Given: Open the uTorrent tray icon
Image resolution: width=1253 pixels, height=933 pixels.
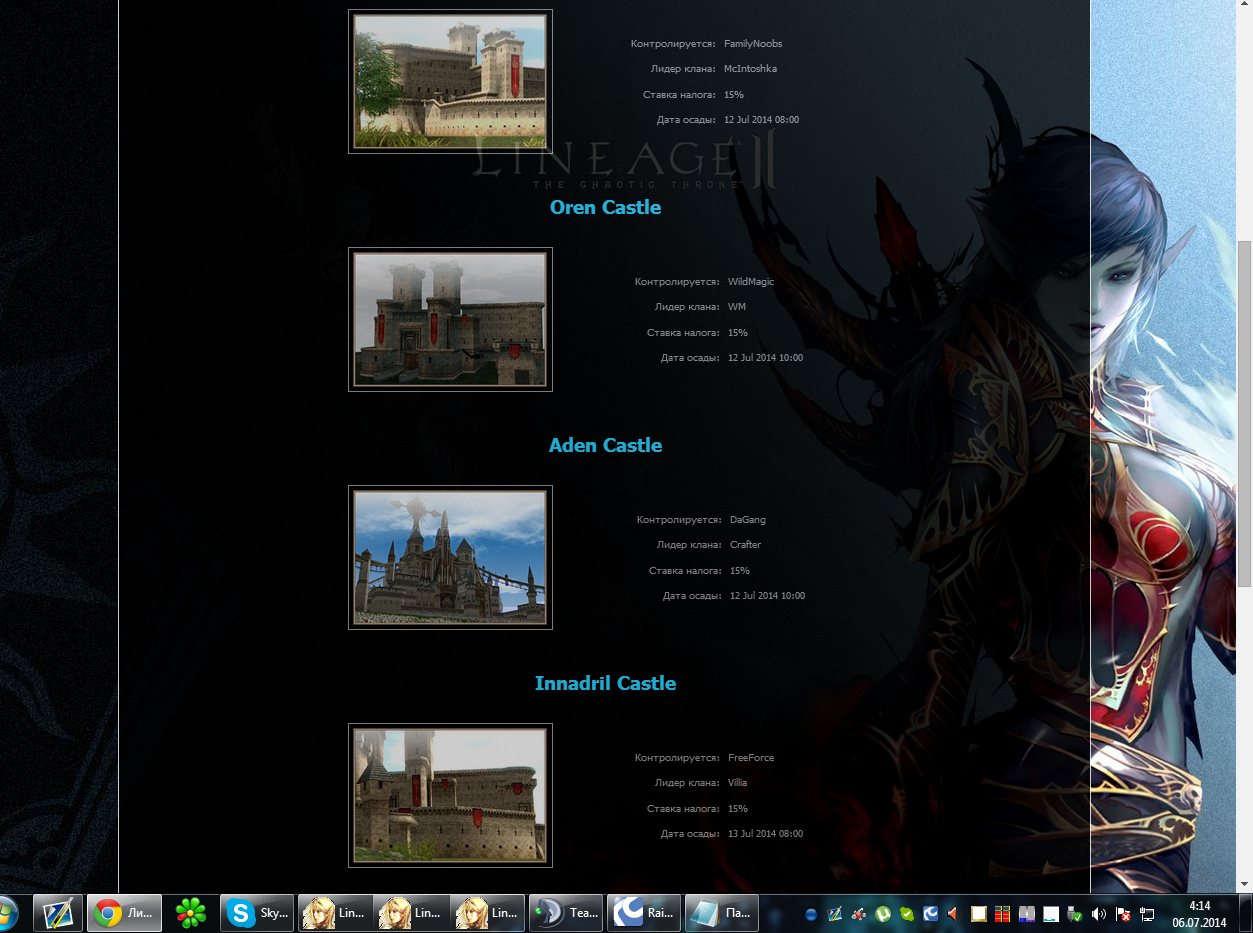Looking at the screenshot, I should coord(883,914).
